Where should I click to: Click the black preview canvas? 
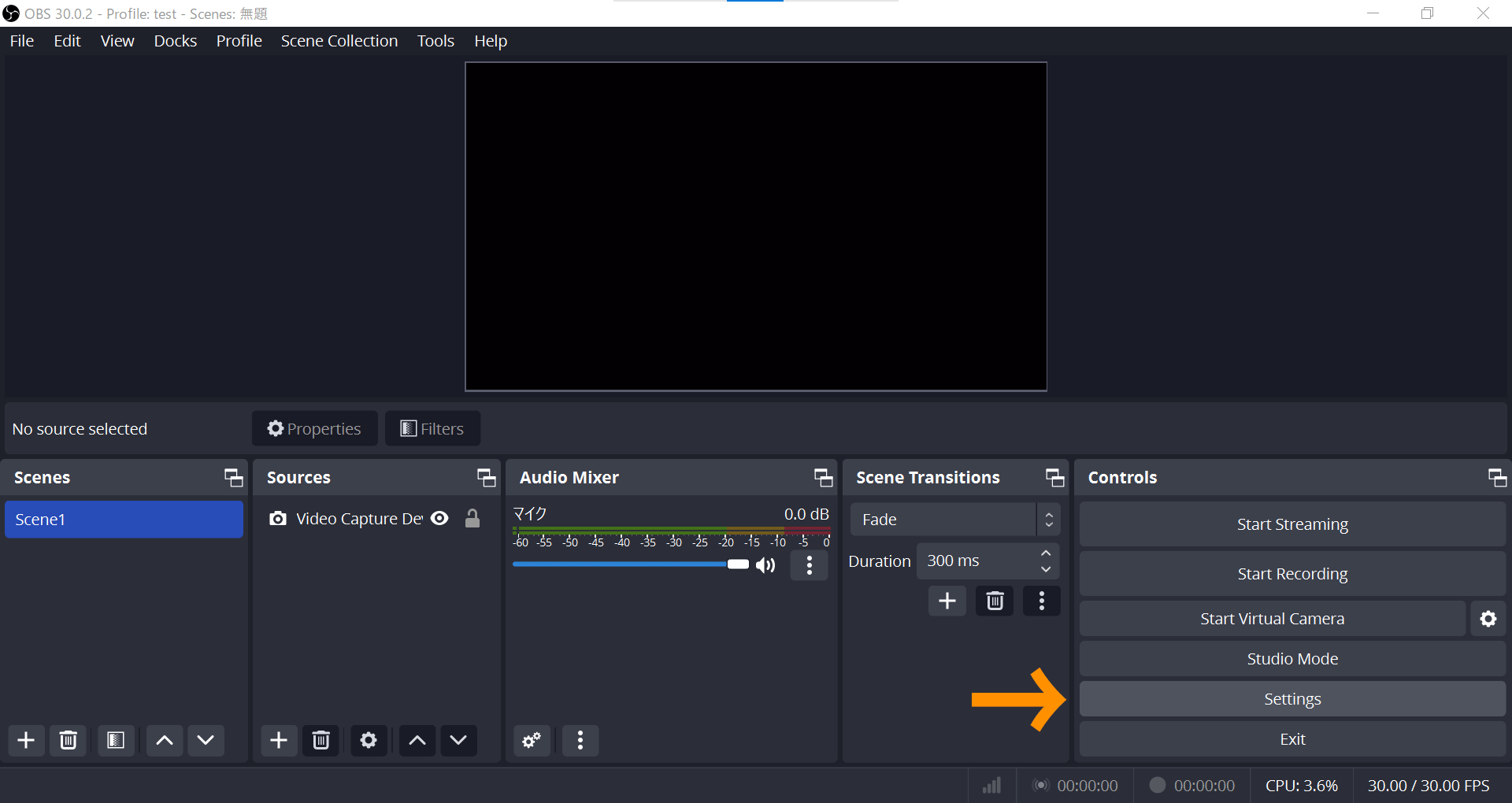tap(756, 227)
